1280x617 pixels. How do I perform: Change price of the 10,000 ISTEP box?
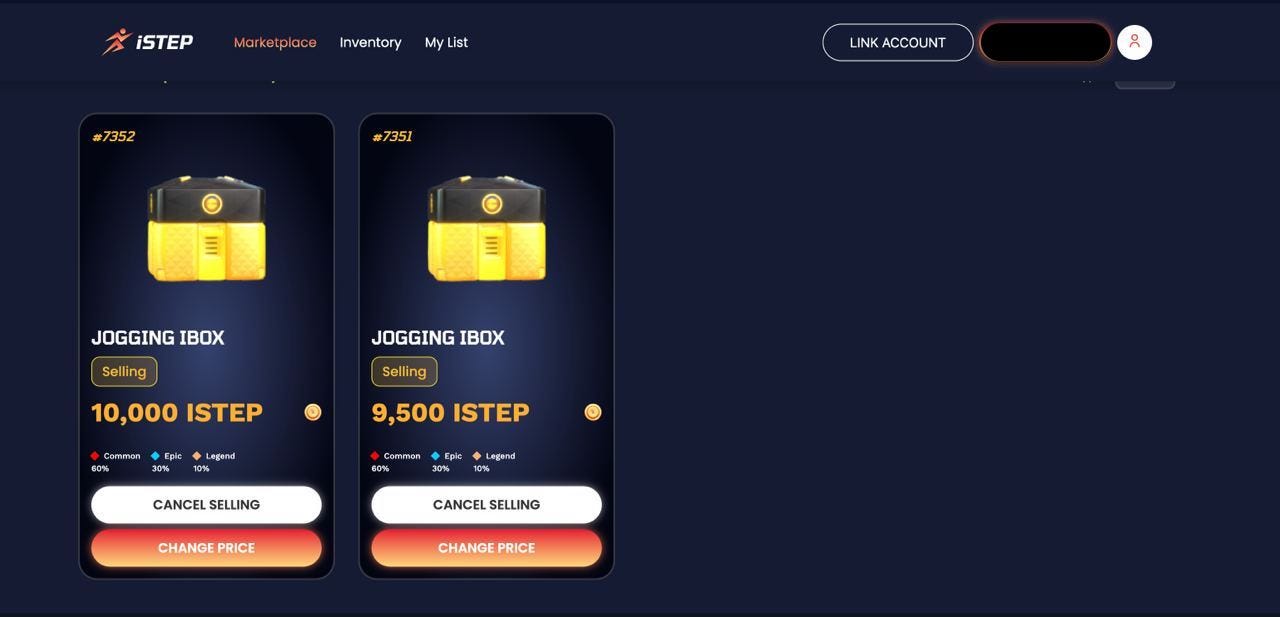coord(206,548)
